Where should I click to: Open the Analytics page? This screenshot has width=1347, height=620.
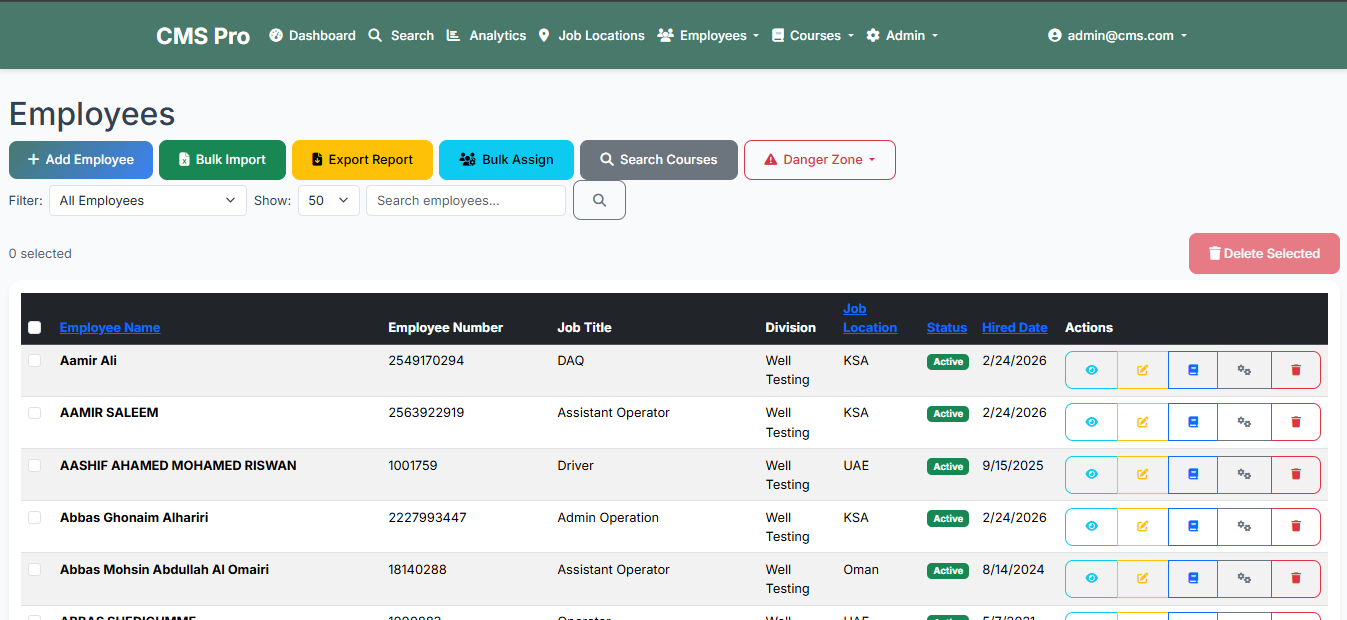[486, 35]
